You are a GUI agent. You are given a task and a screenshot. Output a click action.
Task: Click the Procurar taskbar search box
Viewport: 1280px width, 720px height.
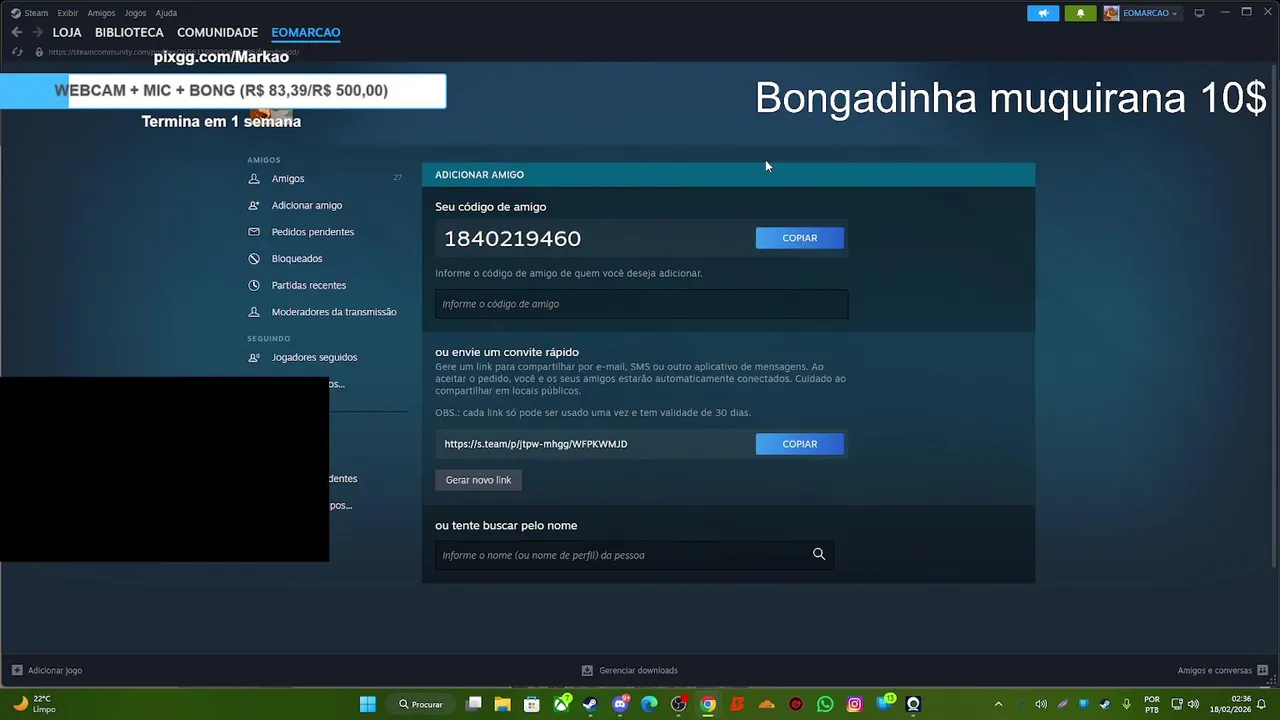[x=422, y=704]
